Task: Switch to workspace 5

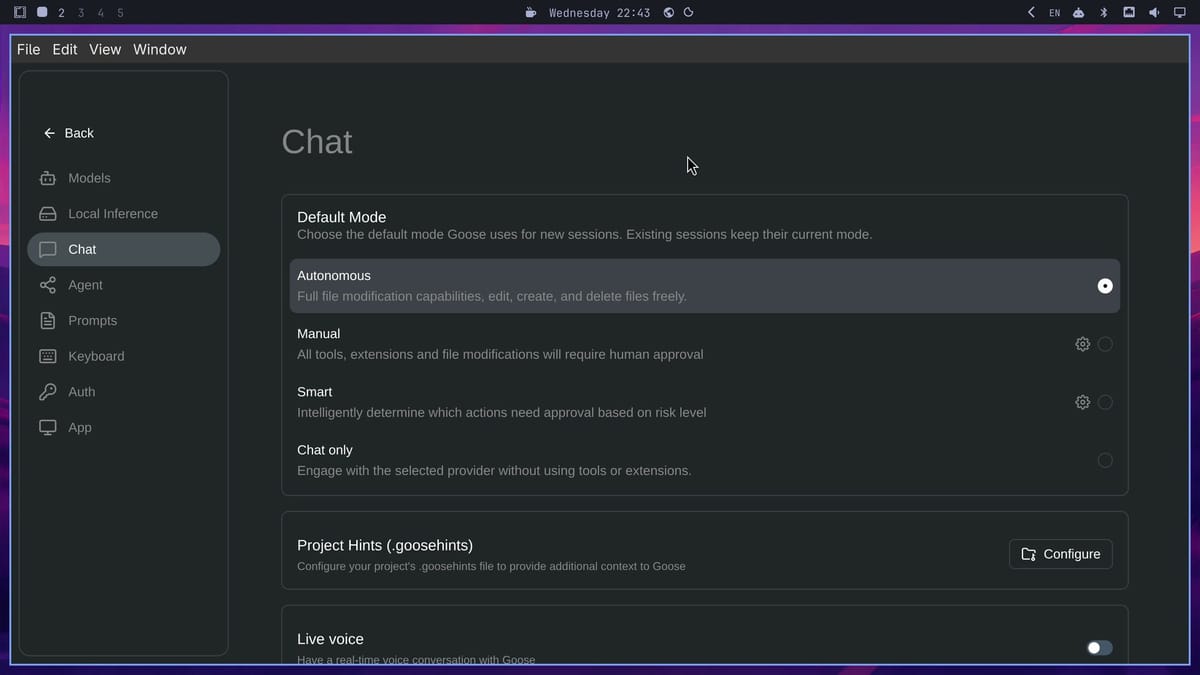Action: point(120,13)
